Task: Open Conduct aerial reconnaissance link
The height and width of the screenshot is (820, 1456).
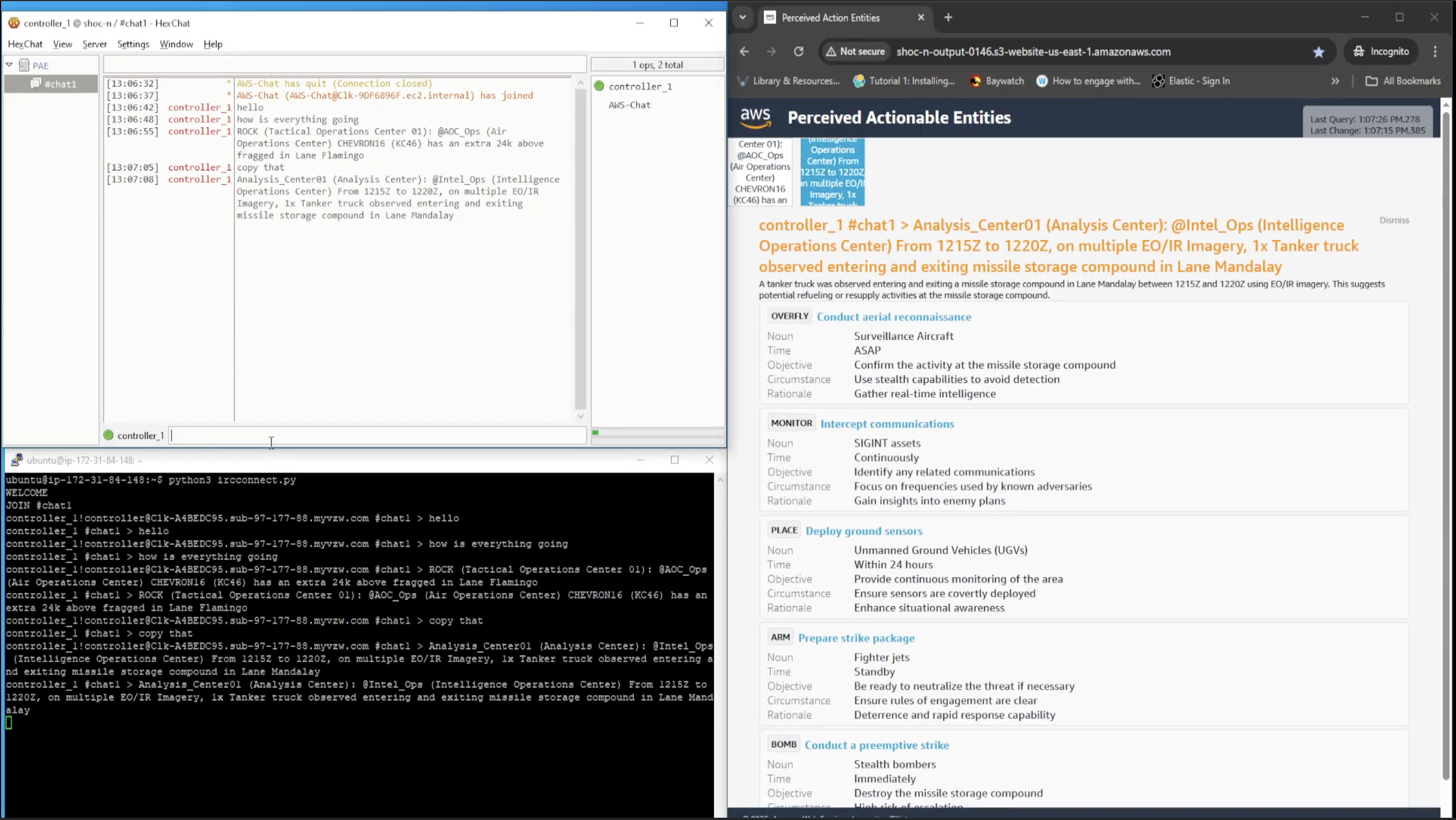Action: pos(894,317)
